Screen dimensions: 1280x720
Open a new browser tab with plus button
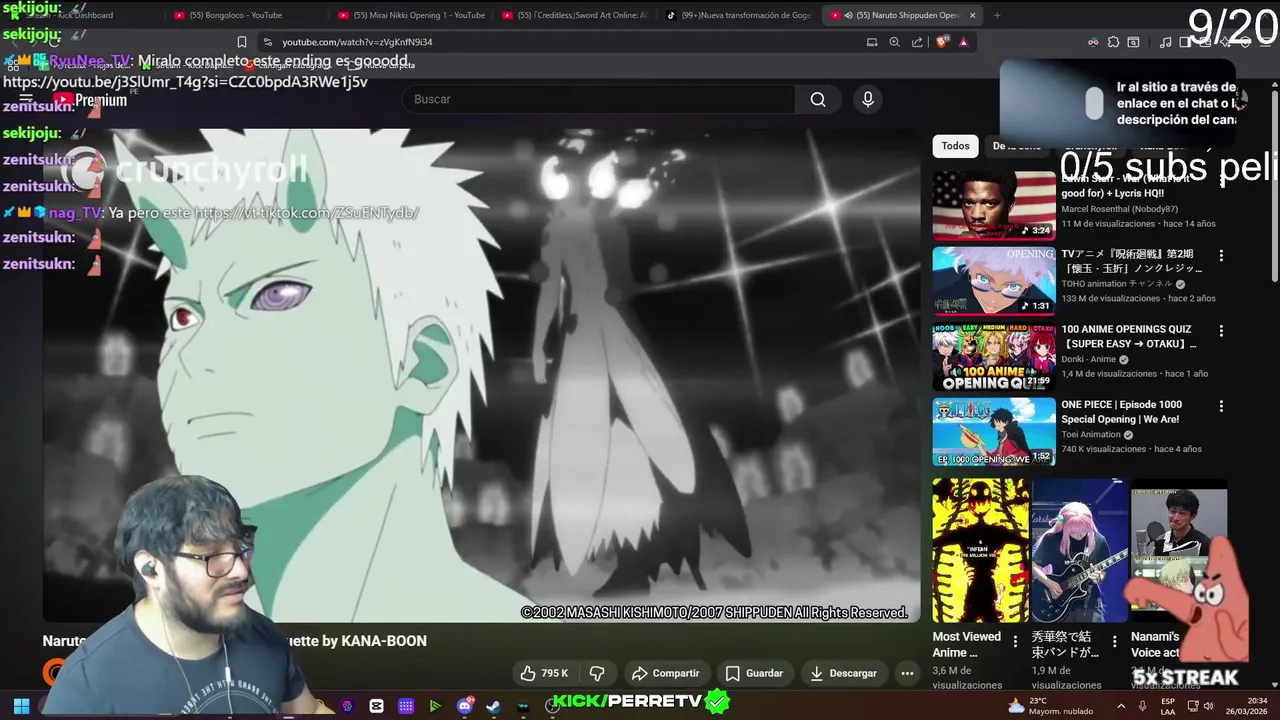click(x=997, y=15)
